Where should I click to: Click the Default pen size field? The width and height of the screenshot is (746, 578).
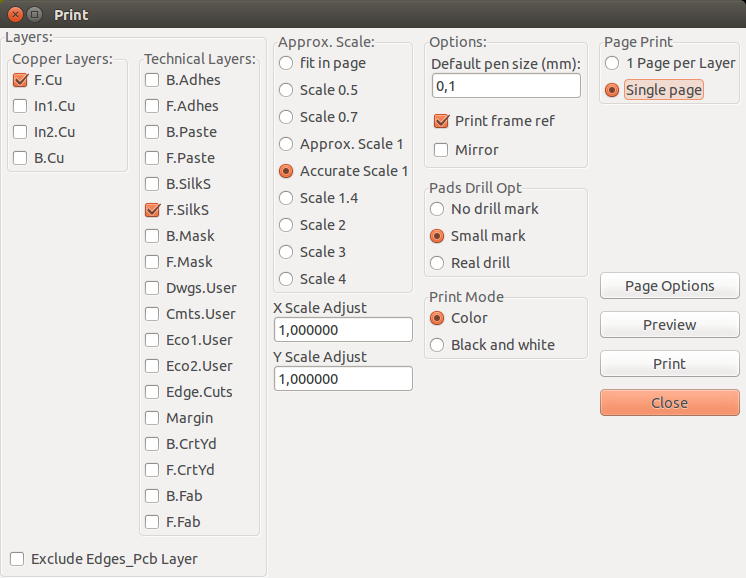click(505, 86)
